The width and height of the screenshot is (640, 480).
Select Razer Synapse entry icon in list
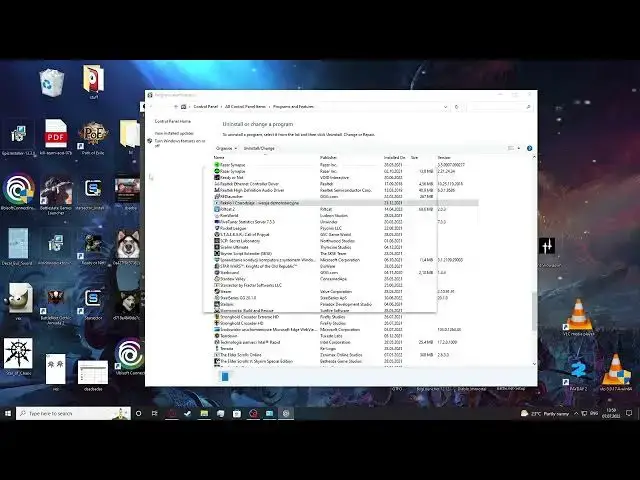[215, 165]
